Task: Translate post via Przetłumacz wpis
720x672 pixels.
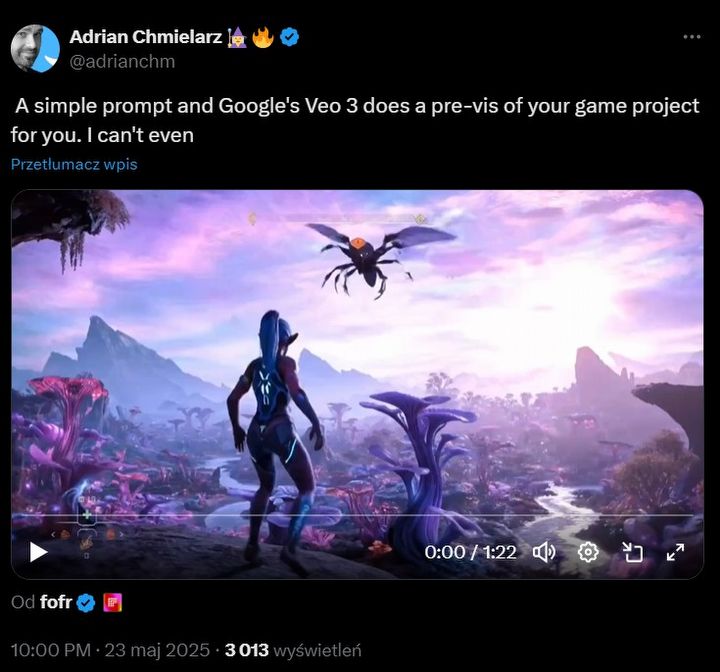Action: [74, 164]
